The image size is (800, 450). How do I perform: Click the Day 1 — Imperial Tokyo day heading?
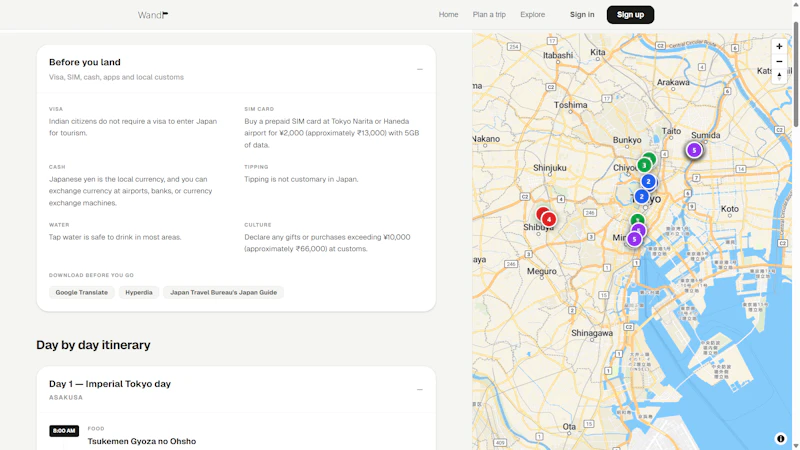pyautogui.click(x=110, y=384)
